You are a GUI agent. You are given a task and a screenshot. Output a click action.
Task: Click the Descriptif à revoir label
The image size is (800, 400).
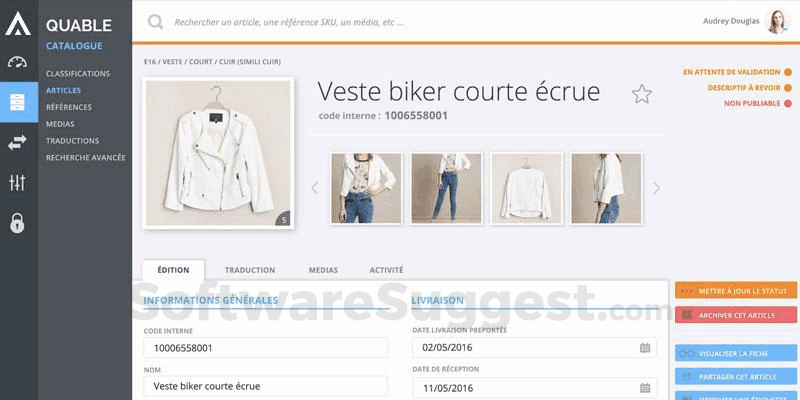pyautogui.click(x=744, y=88)
